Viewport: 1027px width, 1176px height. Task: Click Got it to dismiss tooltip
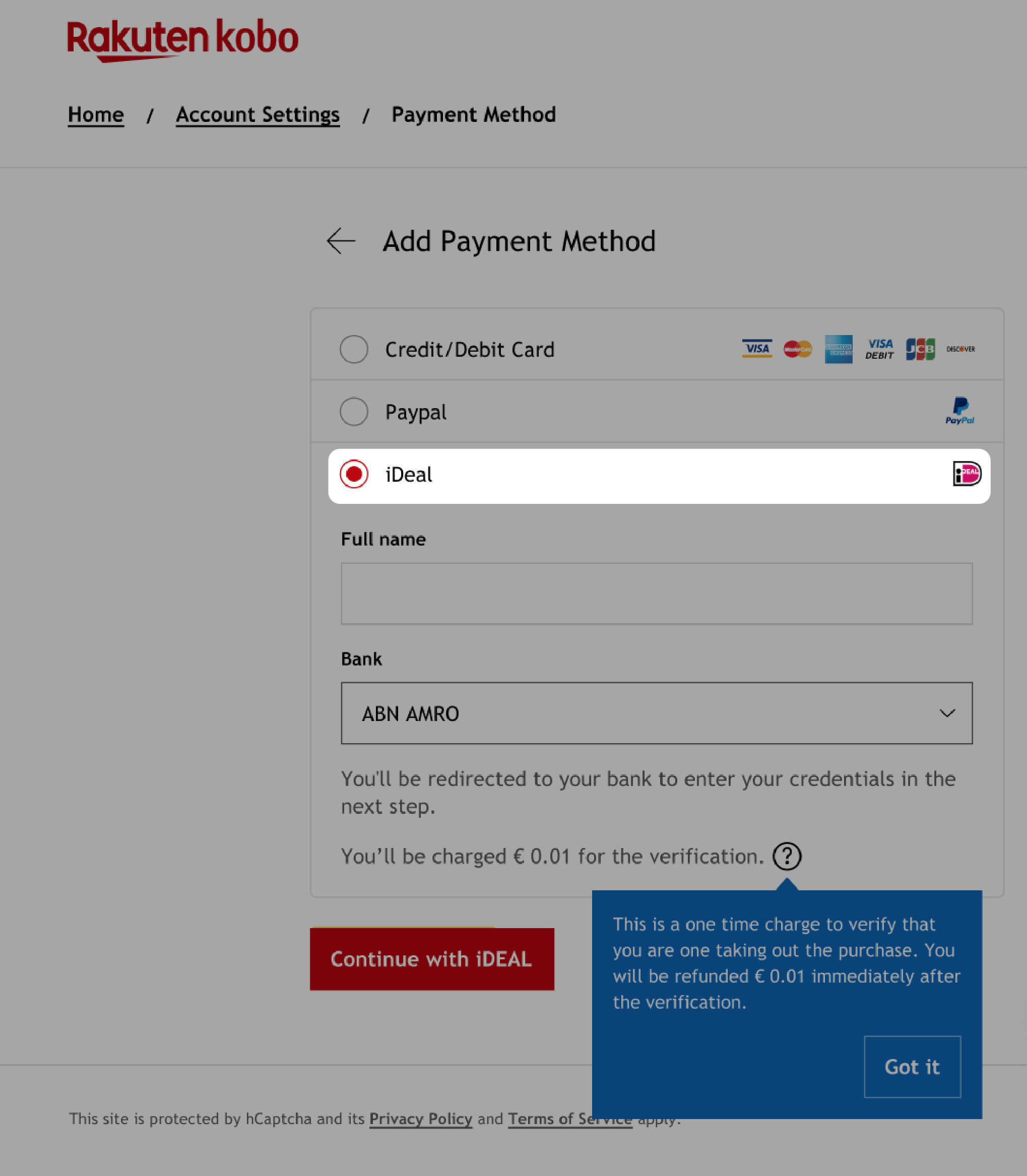tap(911, 1066)
